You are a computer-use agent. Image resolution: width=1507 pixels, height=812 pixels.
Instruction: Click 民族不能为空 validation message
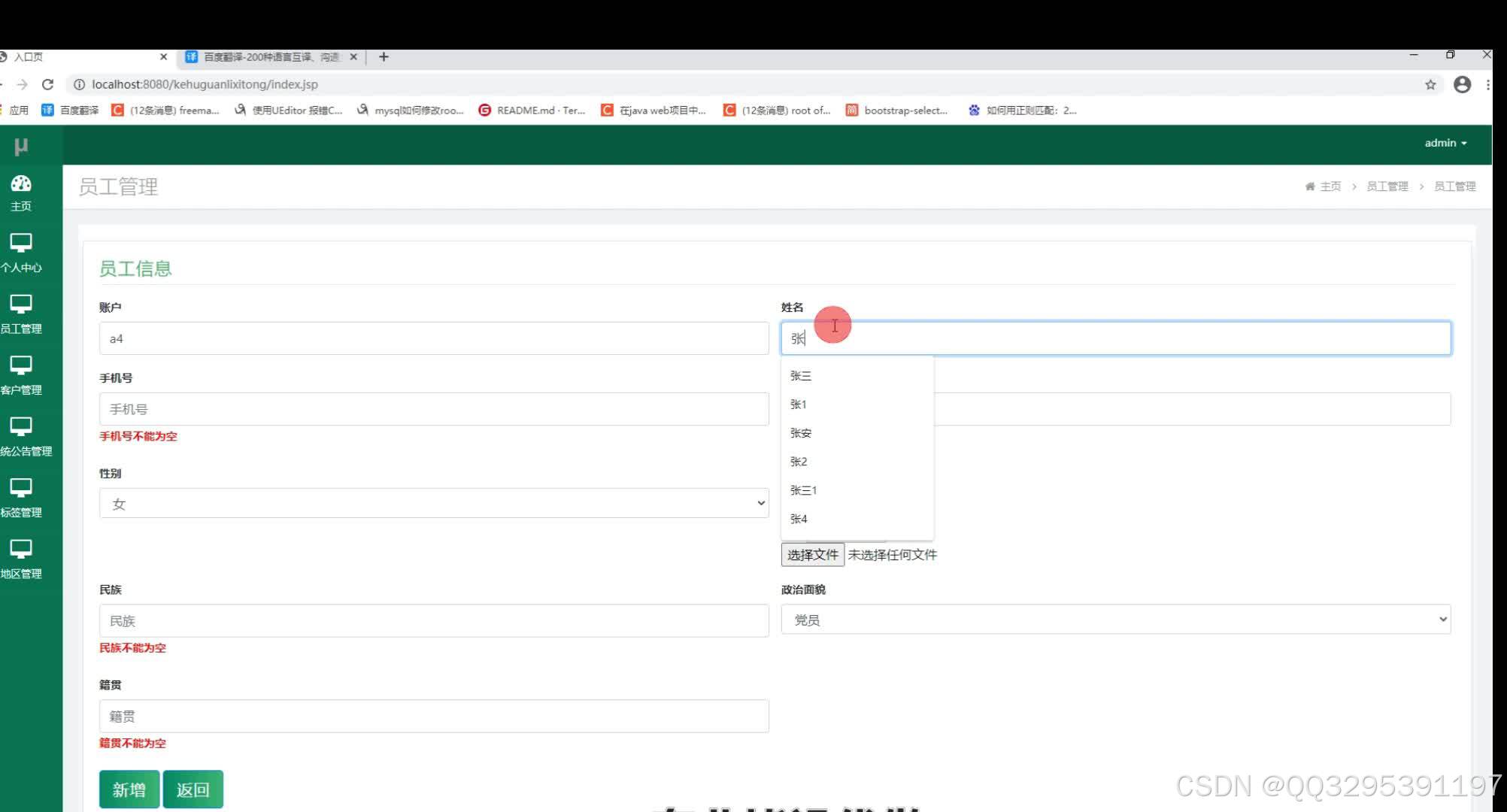(132, 647)
